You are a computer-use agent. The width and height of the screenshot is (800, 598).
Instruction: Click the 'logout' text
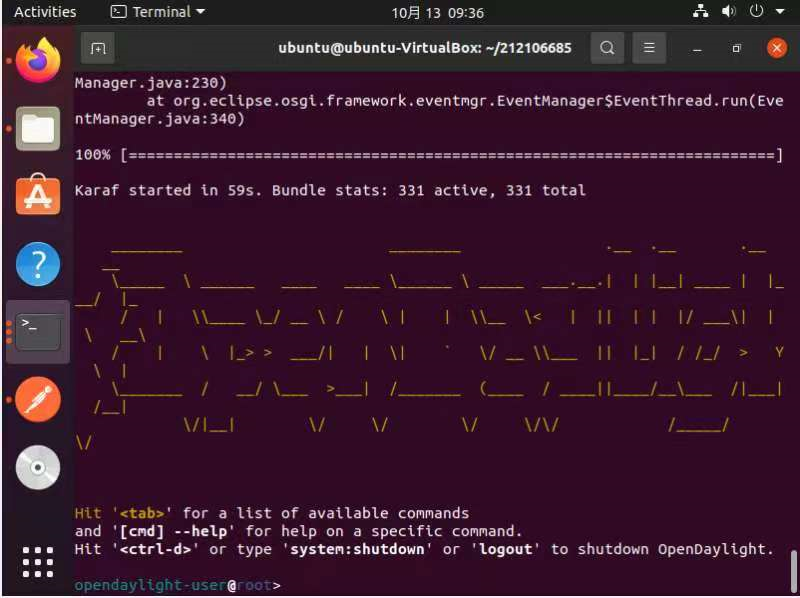coord(506,549)
